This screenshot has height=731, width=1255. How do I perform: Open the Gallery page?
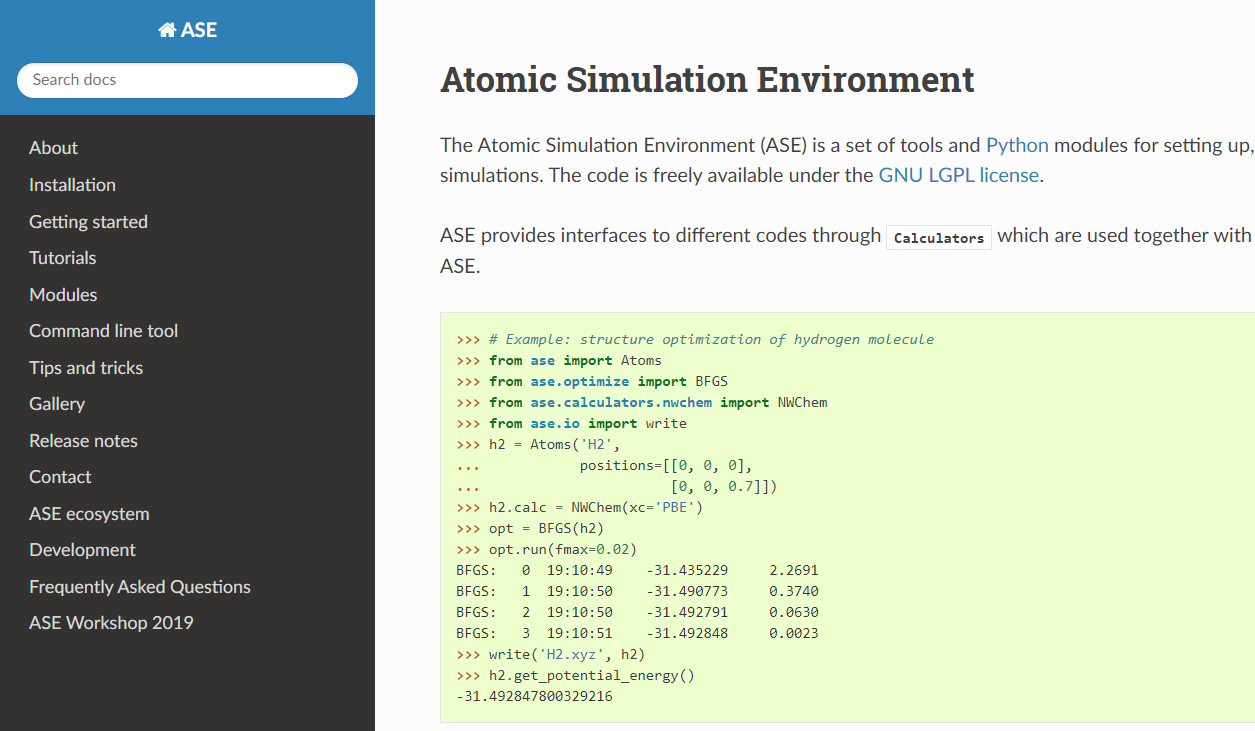[57, 404]
